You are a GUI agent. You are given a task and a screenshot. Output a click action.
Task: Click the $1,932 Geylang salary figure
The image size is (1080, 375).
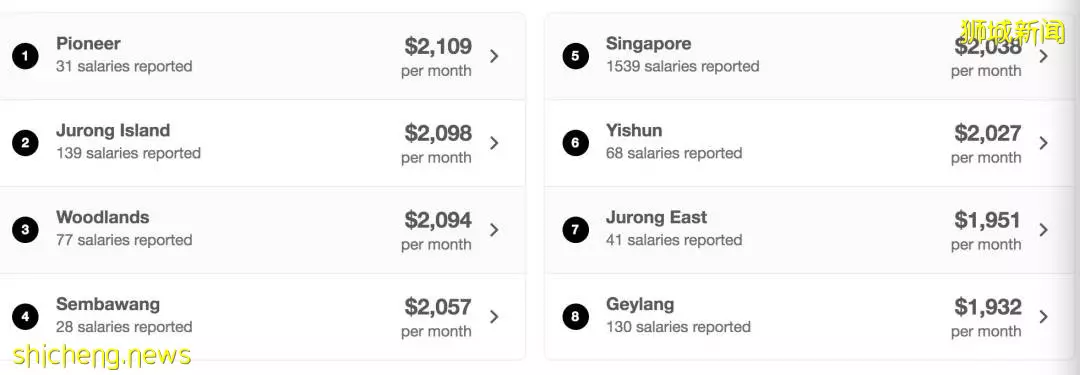(988, 307)
